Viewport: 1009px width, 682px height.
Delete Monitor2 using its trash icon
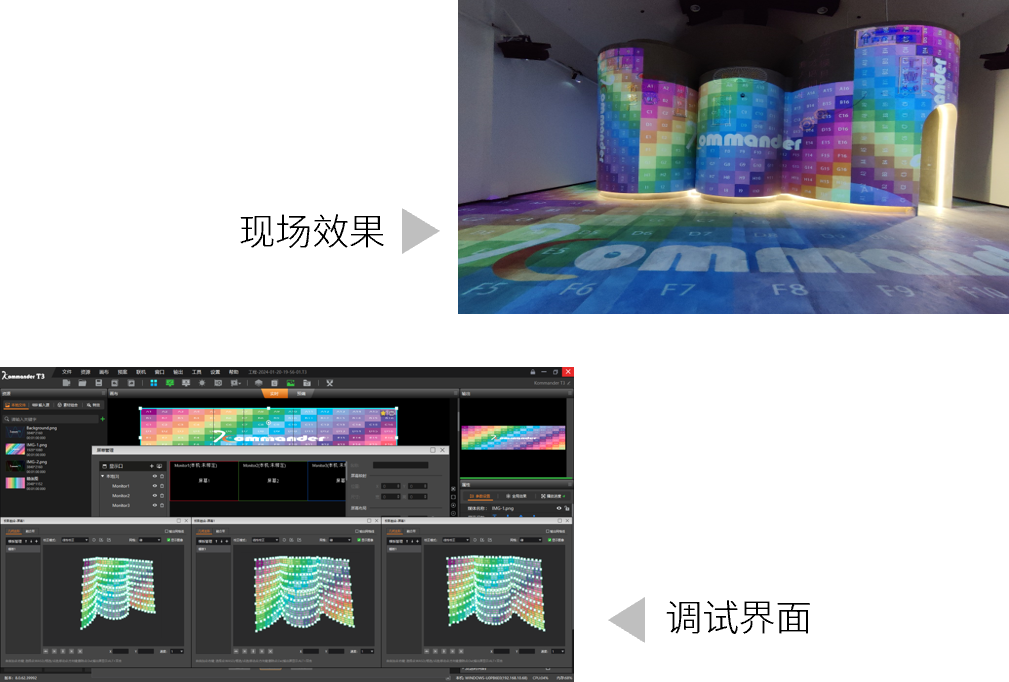tap(162, 496)
